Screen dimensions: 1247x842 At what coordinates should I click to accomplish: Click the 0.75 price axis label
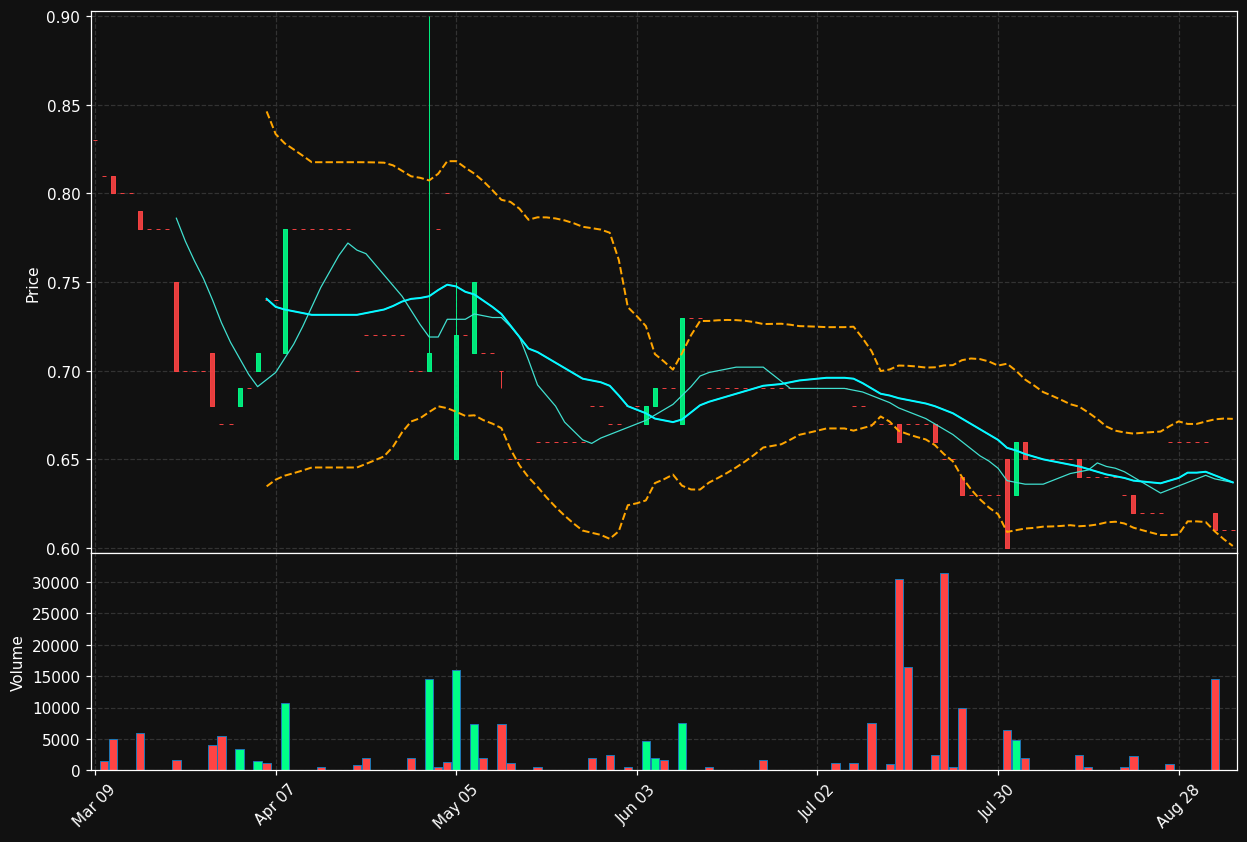(x=65, y=283)
